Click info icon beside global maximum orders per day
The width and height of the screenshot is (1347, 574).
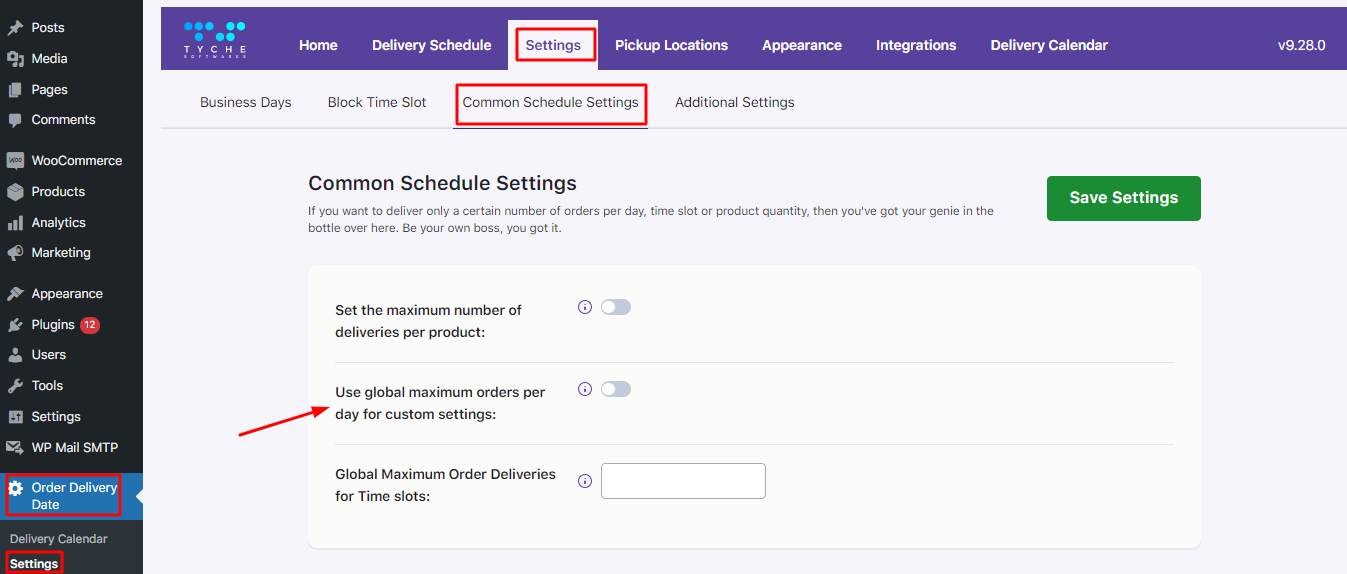click(585, 389)
